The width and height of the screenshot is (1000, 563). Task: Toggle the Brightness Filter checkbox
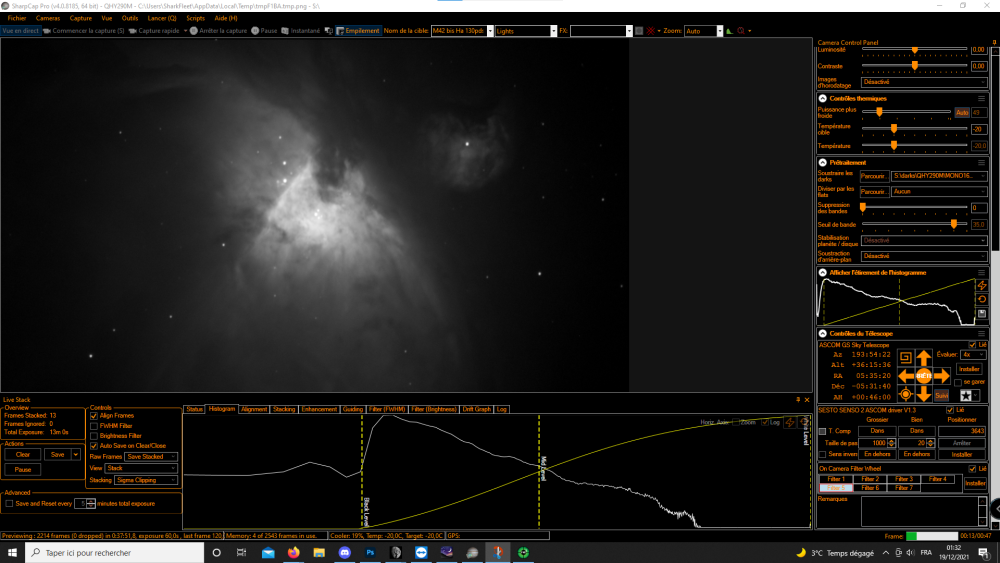94,436
